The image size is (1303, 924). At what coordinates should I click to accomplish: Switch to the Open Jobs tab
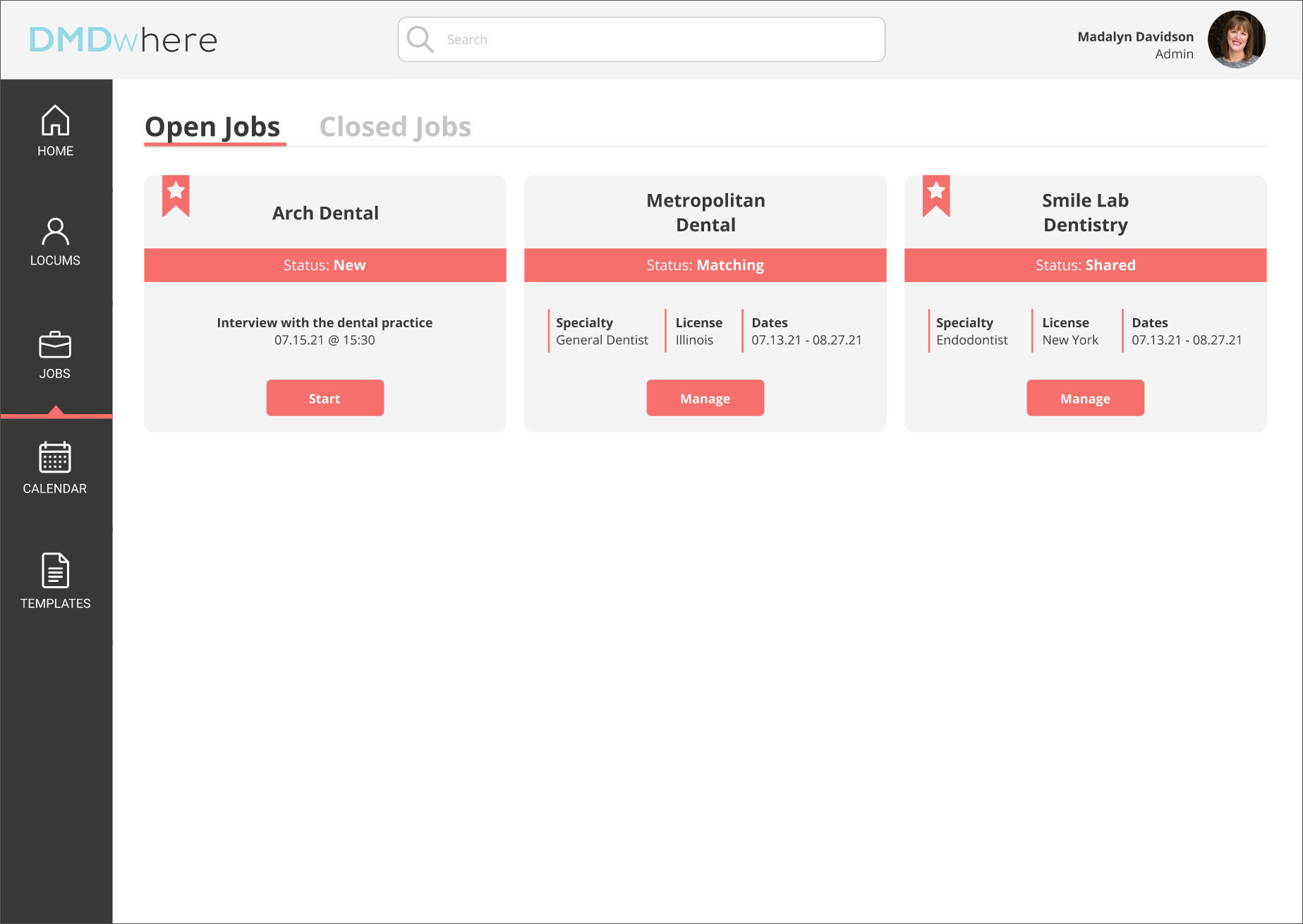212,127
